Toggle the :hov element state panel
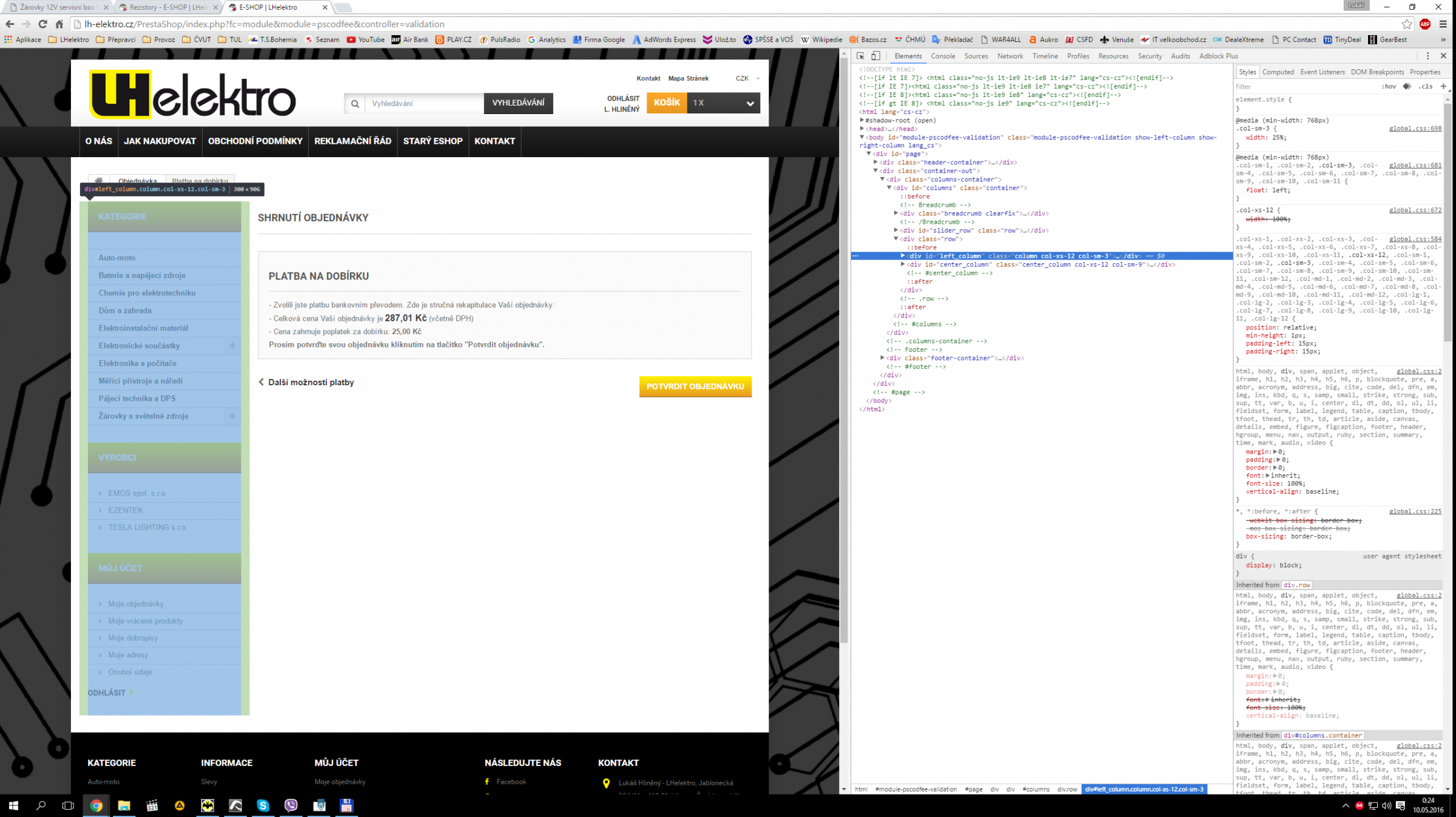 click(x=1389, y=86)
